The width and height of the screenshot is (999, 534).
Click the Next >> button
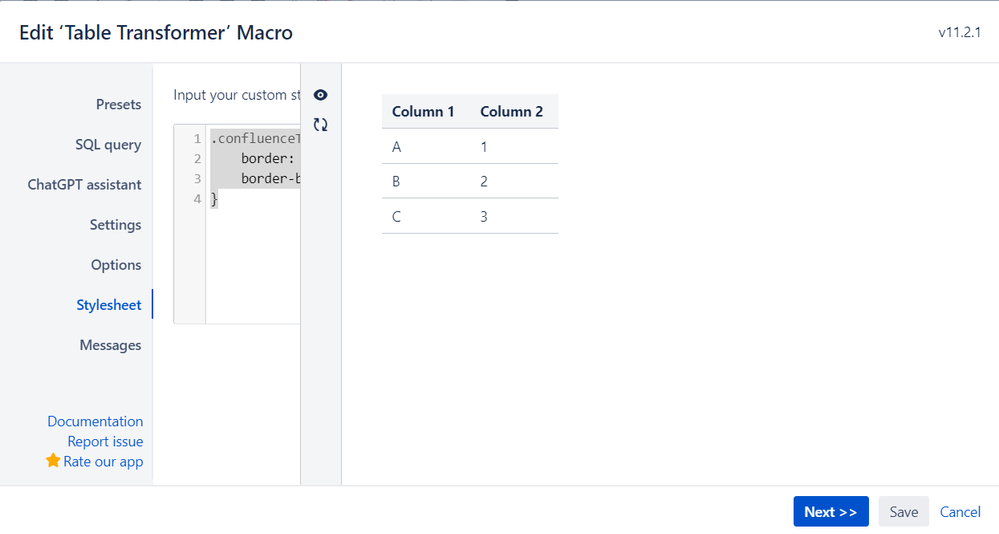pyautogui.click(x=831, y=512)
